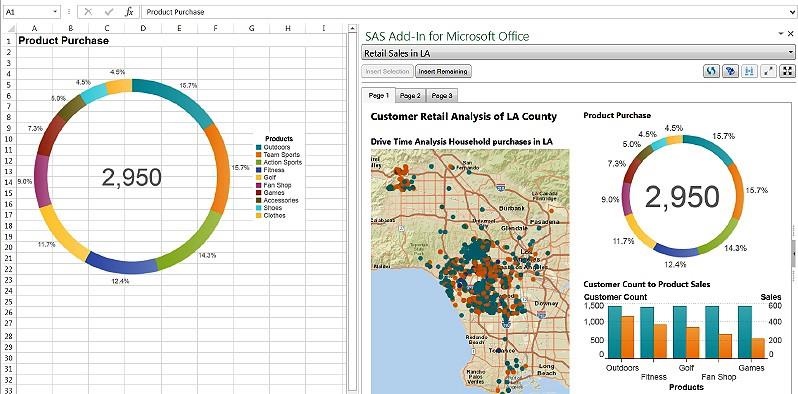This screenshot has height=394, width=798.
Task: Click the Customer Count to Product Sales title
Action: [x=646, y=284]
